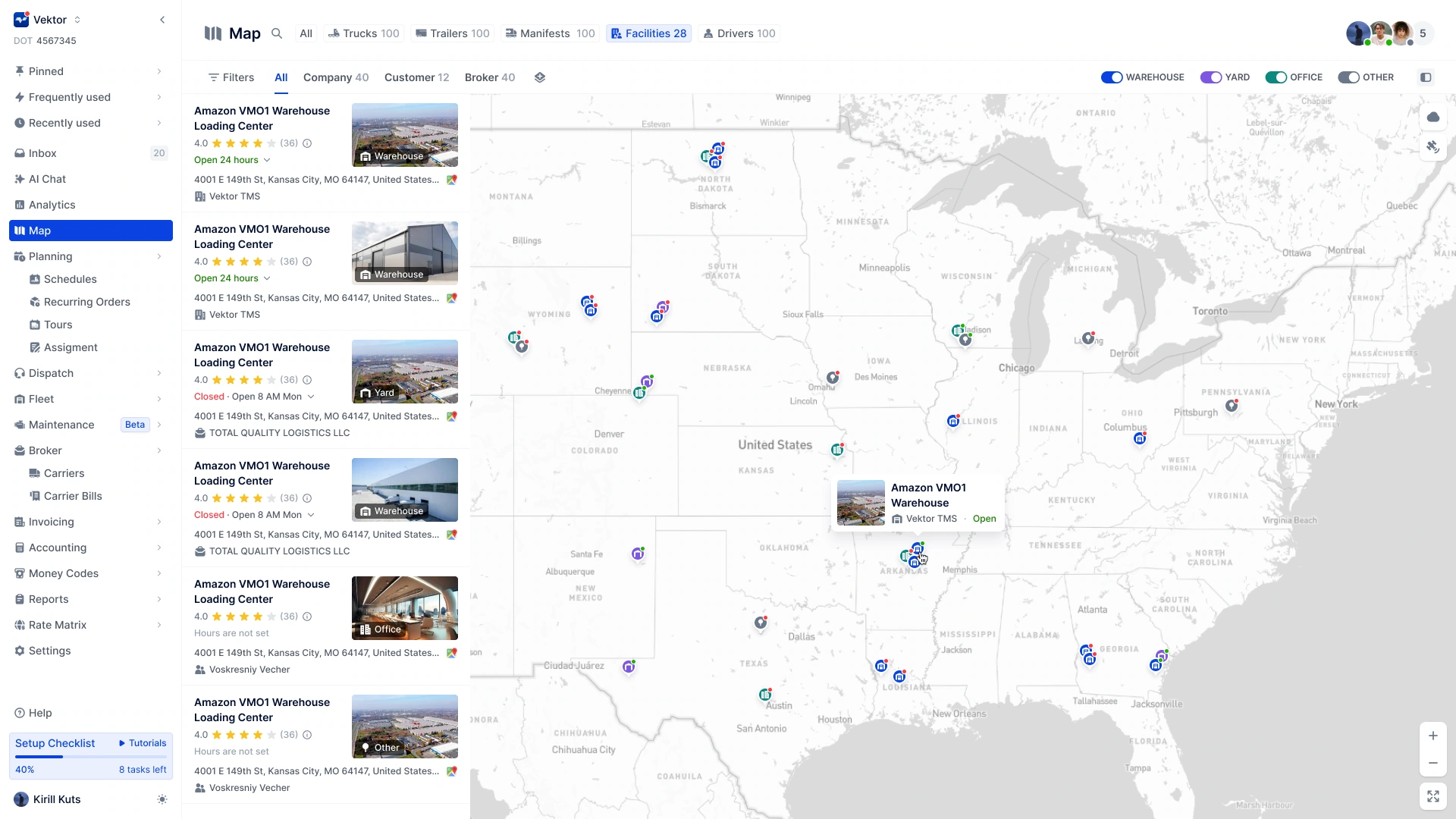
Task: Click the blue warehouse pin near Columbus
Action: (x=1140, y=438)
